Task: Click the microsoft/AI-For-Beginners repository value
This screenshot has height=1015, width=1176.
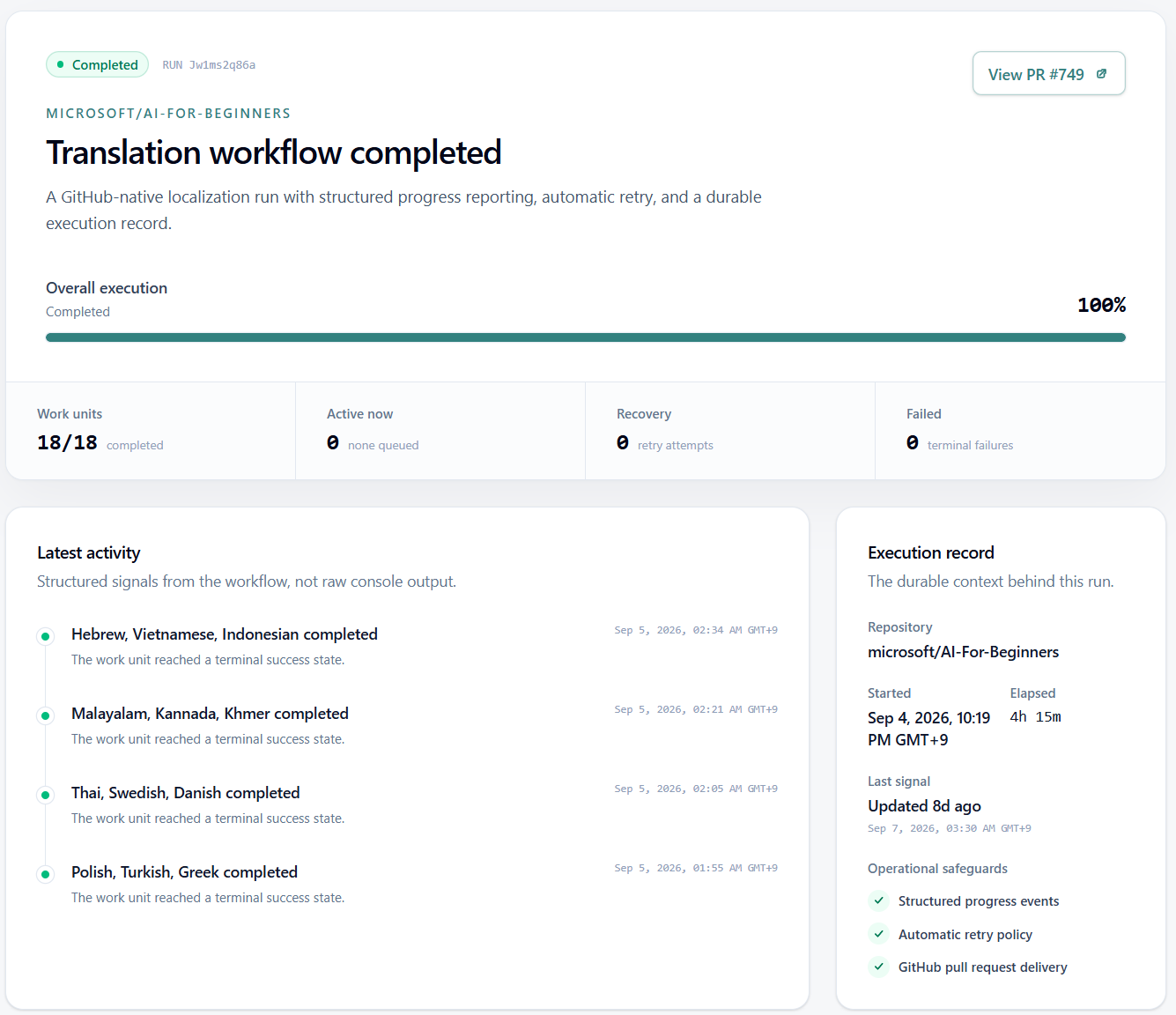Action: (963, 652)
